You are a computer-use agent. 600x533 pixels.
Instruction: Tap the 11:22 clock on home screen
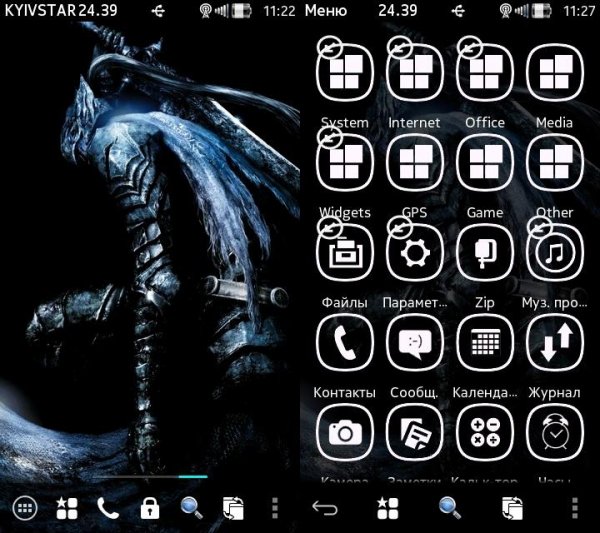[279, 11]
